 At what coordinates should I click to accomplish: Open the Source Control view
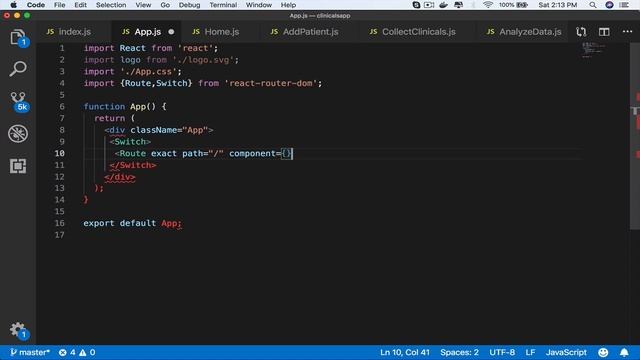click(x=18, y=101)
